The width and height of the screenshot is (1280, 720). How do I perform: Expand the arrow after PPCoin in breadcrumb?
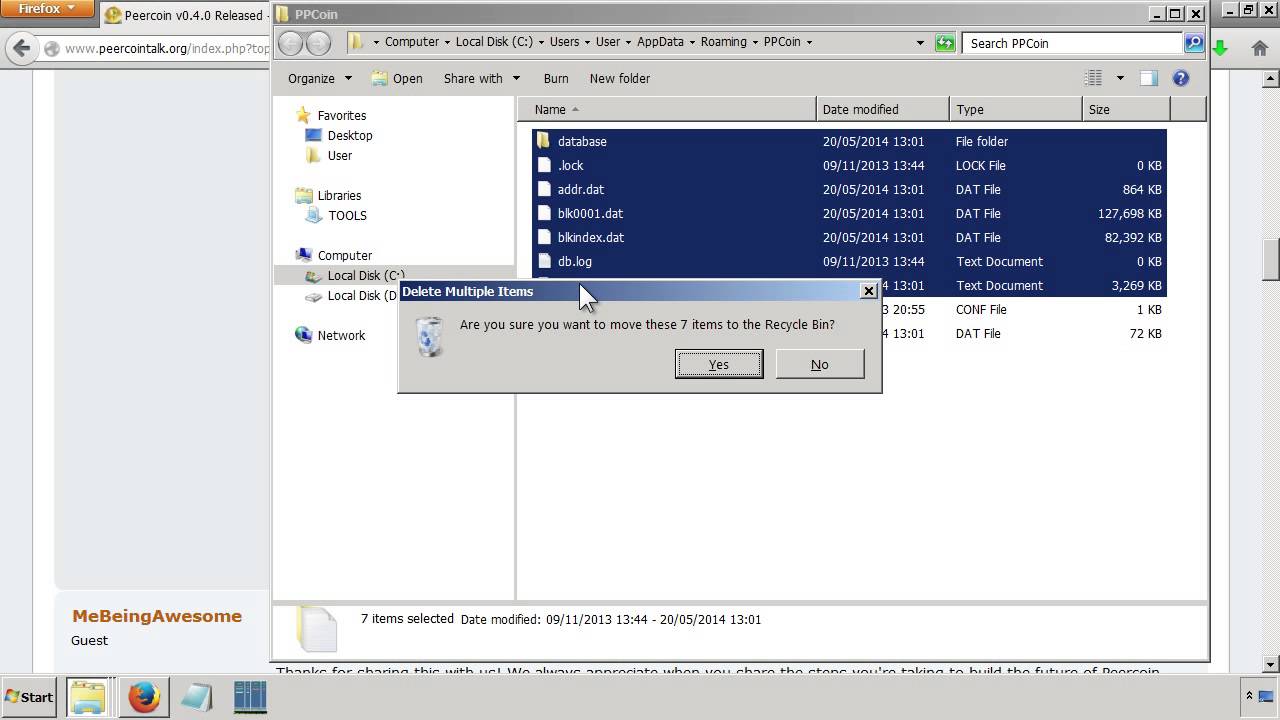pyautogui.click(x=809, y=42)
